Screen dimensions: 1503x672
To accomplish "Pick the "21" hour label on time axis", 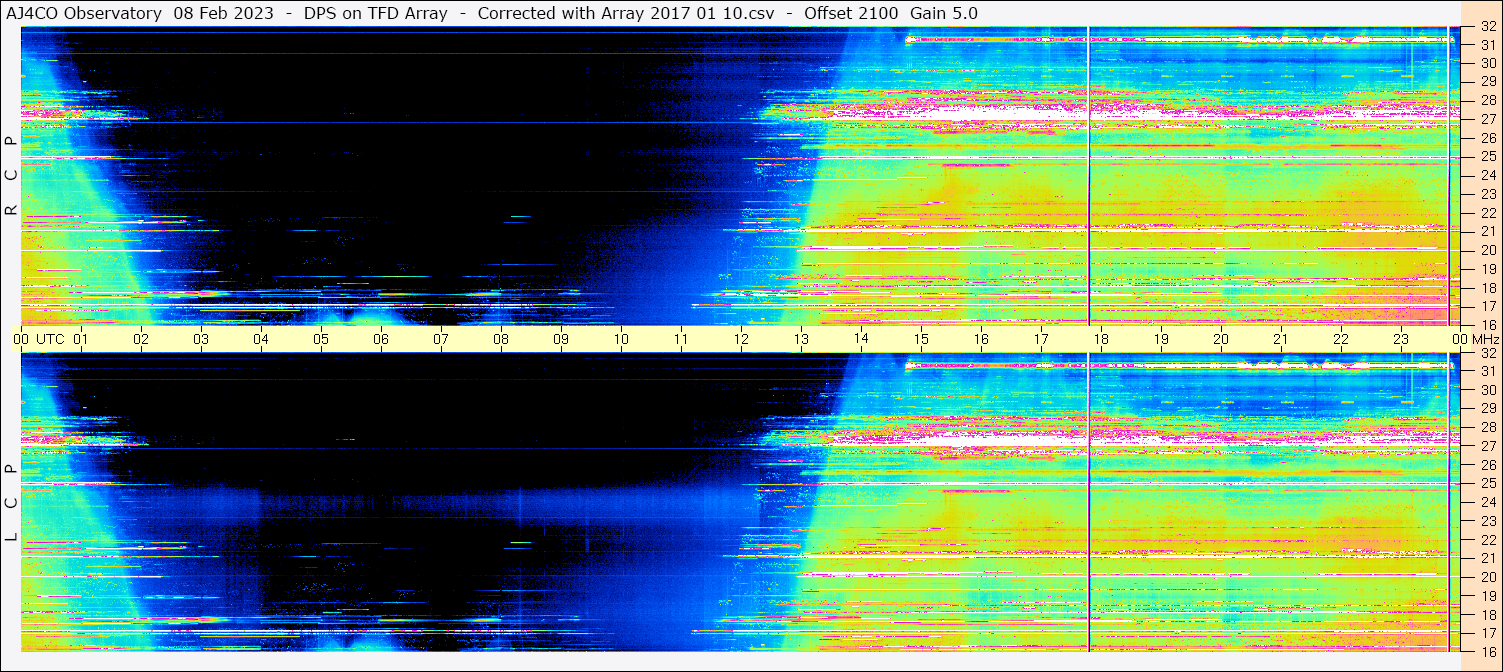I will (1281, 339).
